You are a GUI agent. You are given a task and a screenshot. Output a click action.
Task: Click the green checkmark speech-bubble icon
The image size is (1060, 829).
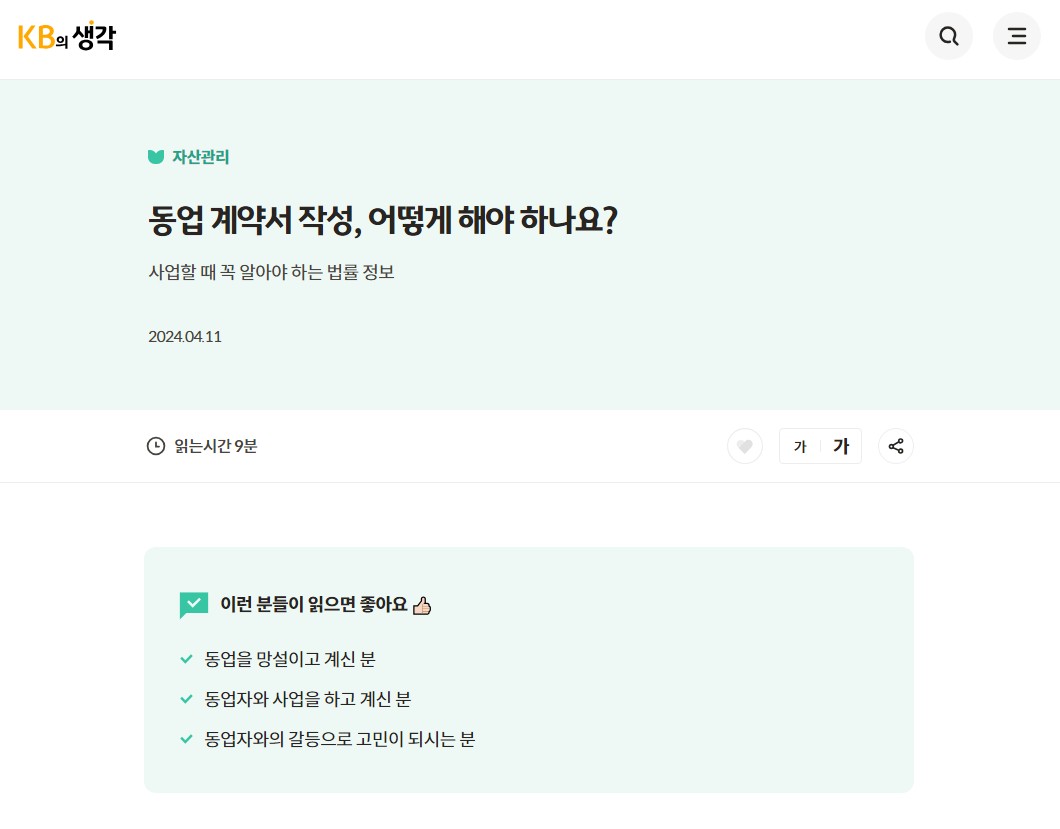click(x=193, y=605)
